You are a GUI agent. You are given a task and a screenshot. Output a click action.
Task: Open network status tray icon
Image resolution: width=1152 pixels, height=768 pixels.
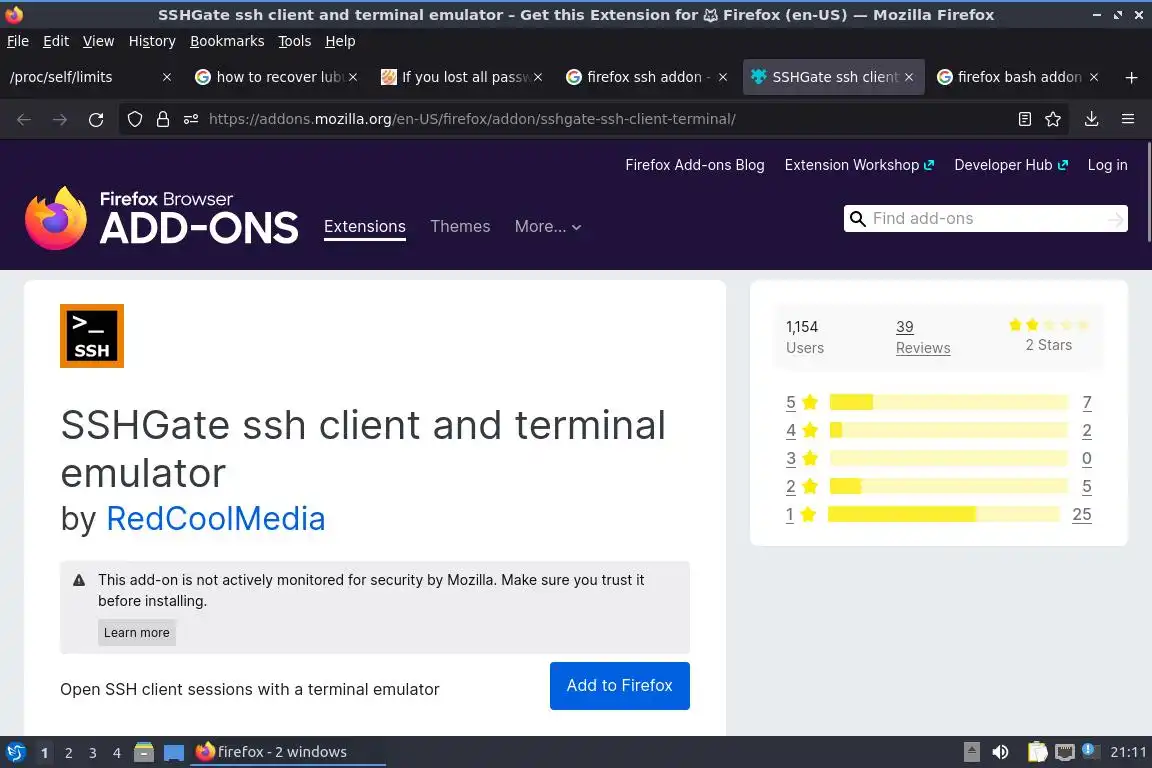point(1065,752)
